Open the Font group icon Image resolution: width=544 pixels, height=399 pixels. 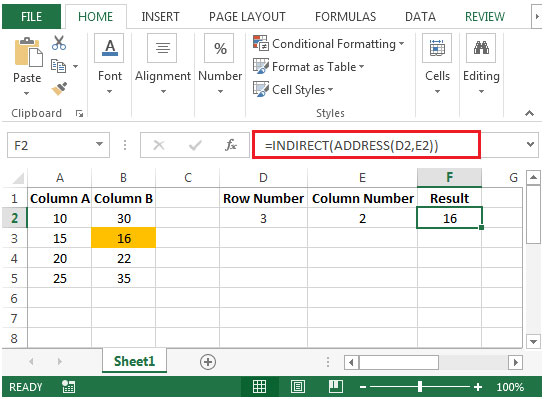click(x=110, y=48)
